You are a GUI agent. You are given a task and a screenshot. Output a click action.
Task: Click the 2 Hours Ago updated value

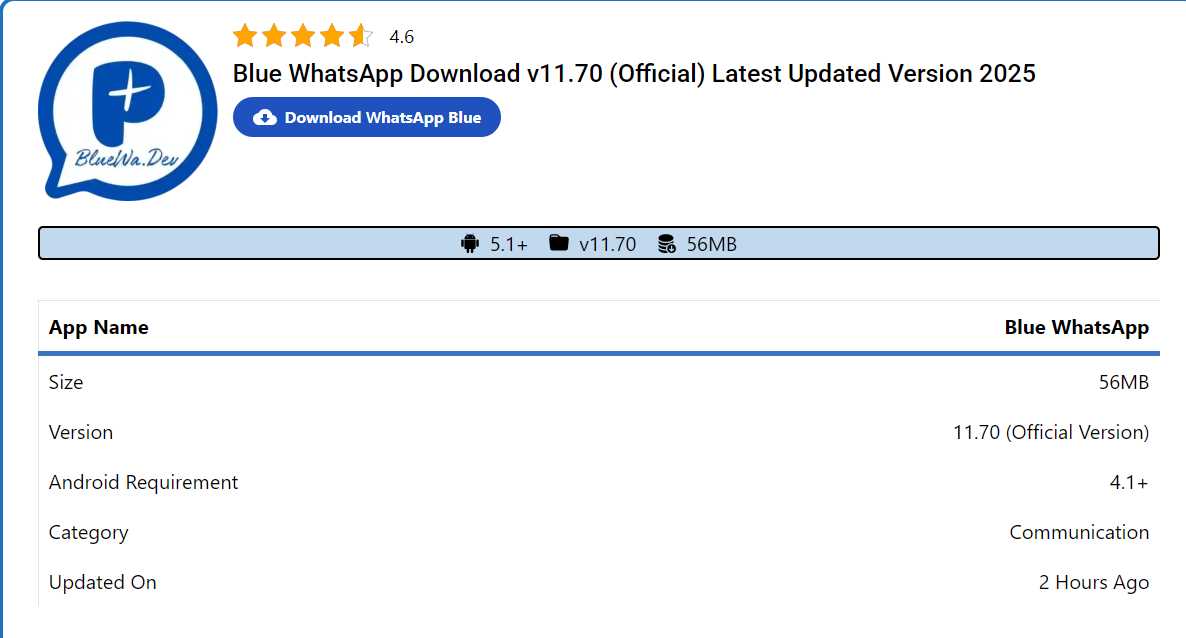coord(1094,582)
